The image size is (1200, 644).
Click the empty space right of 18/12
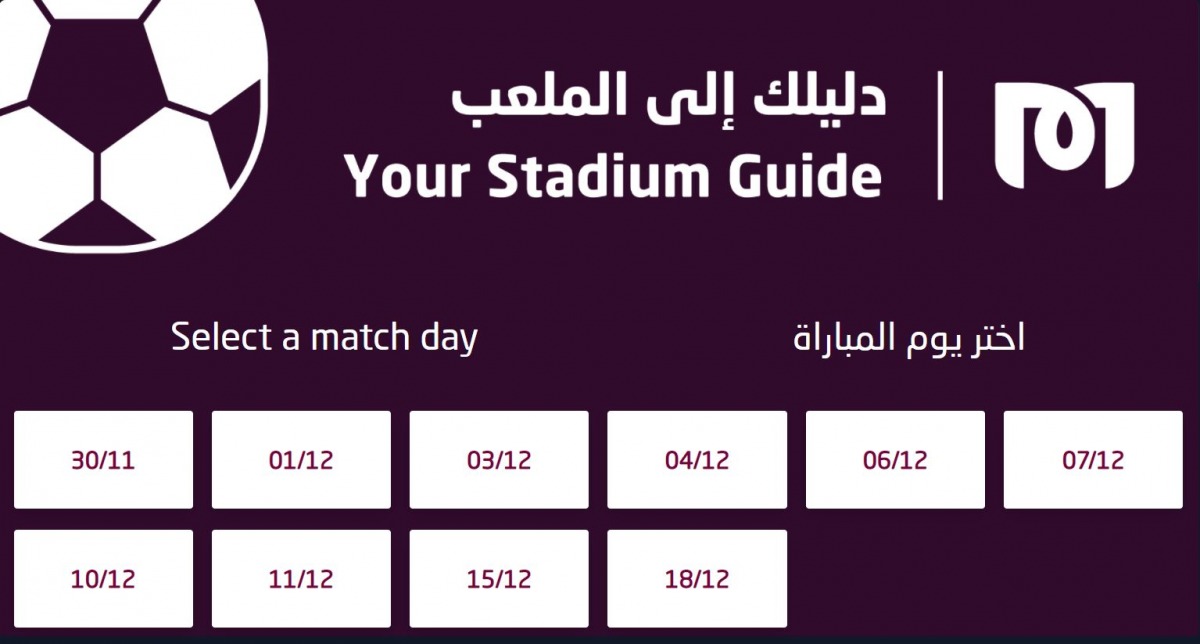pyautogui.click(x=990, y=578)
